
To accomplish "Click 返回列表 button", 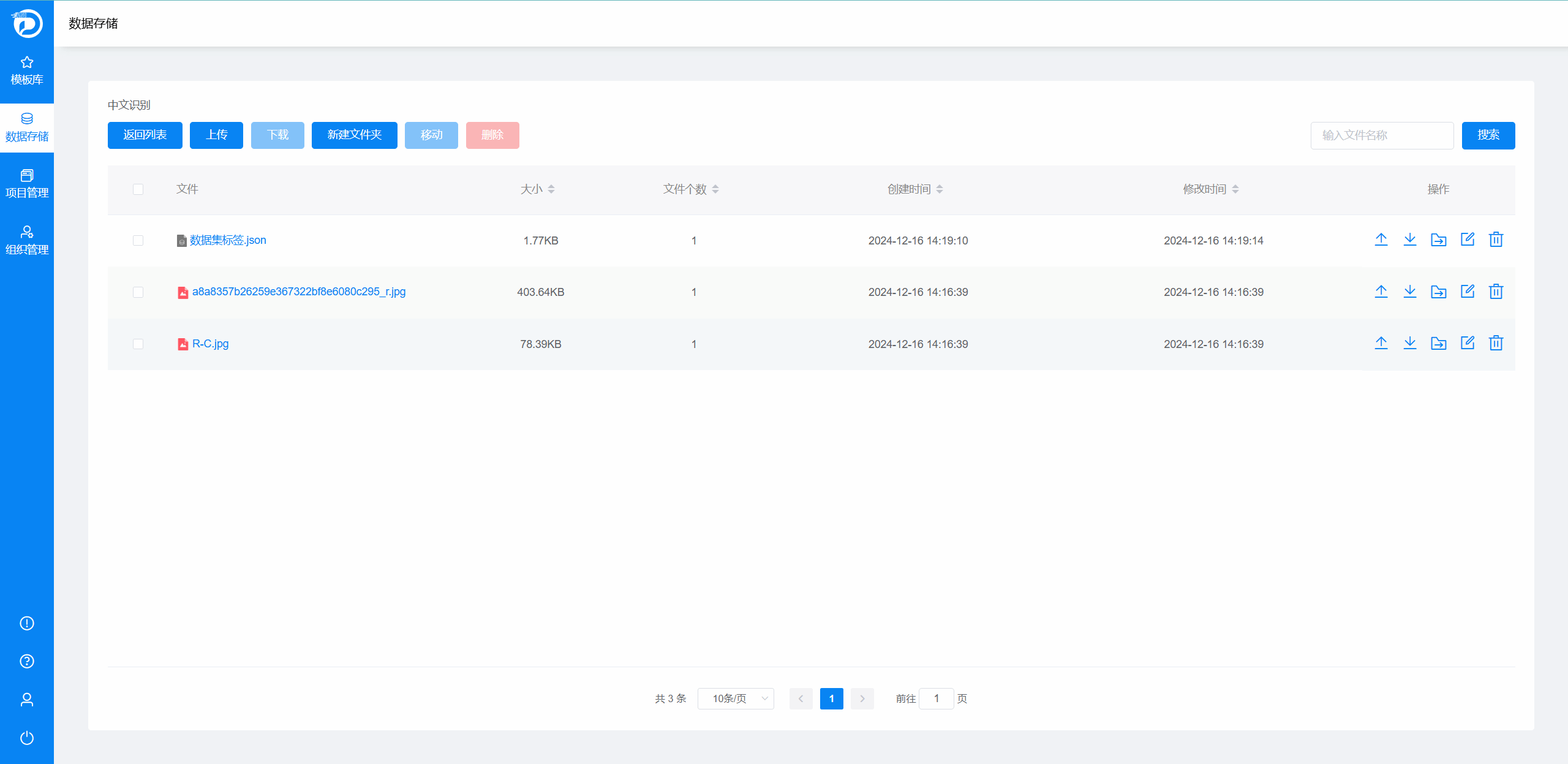I will (x=145, y=135).
